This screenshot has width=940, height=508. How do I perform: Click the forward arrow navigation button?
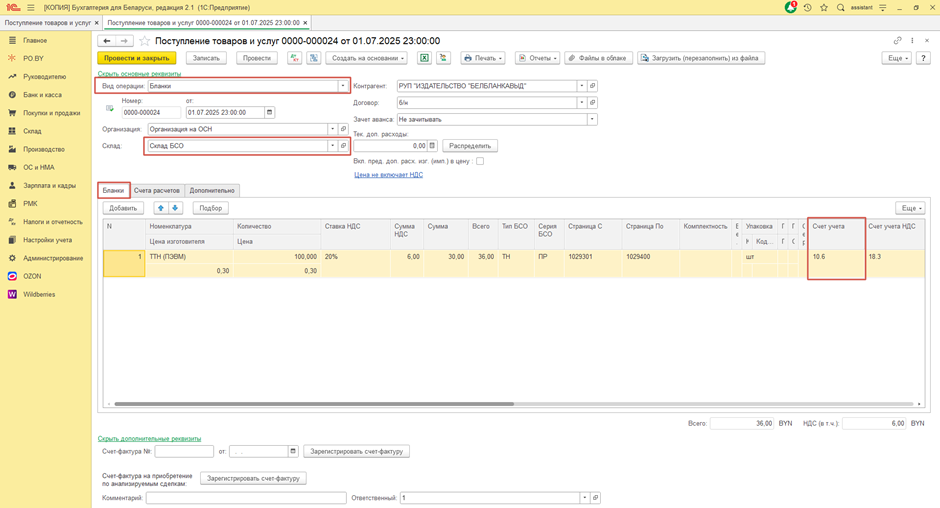pos(124,41)
